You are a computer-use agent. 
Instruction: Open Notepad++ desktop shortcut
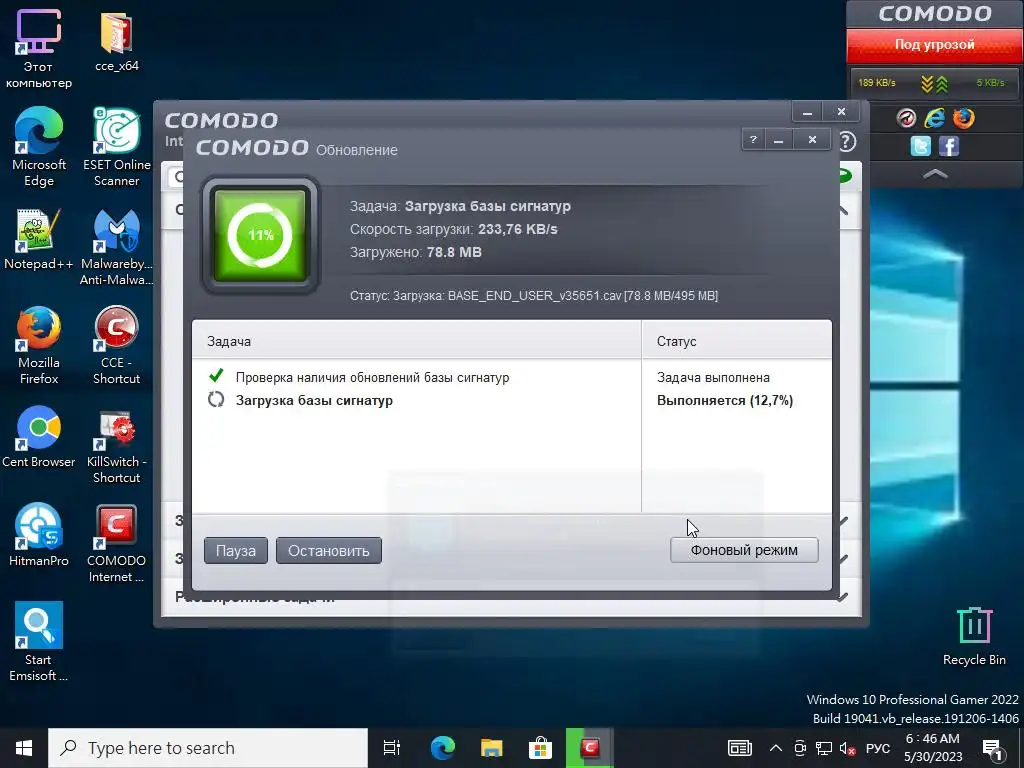coord(39,239)
